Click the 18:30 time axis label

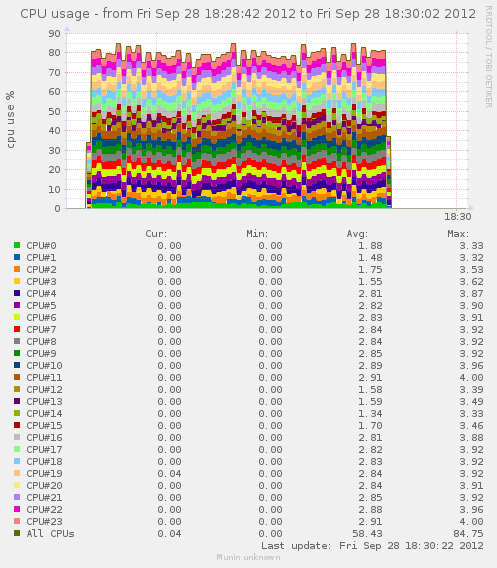point(458,217)
